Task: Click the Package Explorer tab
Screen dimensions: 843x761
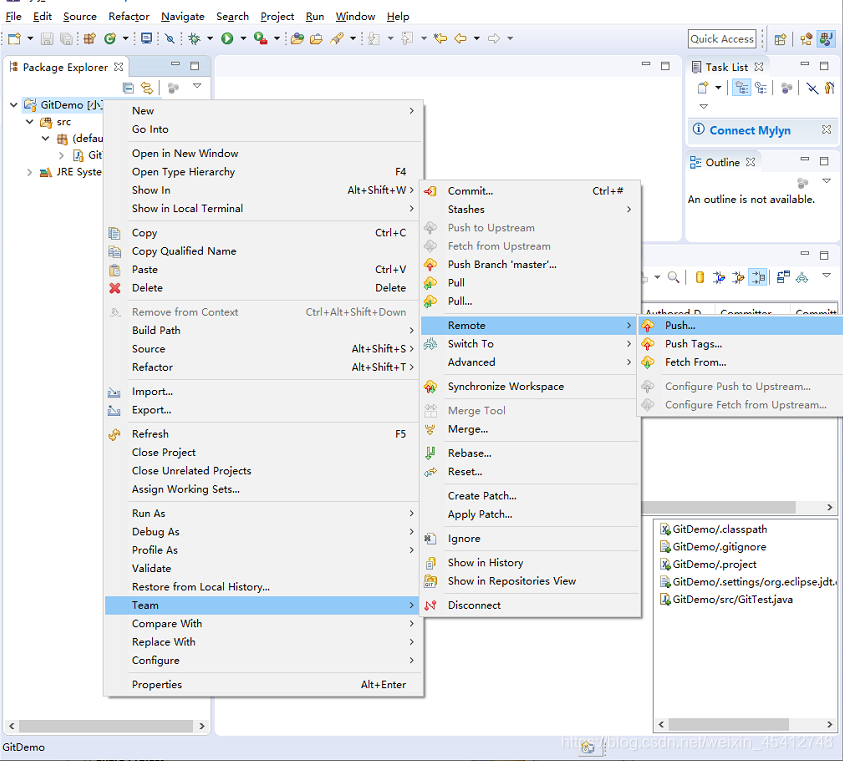Action: [66, 67]
